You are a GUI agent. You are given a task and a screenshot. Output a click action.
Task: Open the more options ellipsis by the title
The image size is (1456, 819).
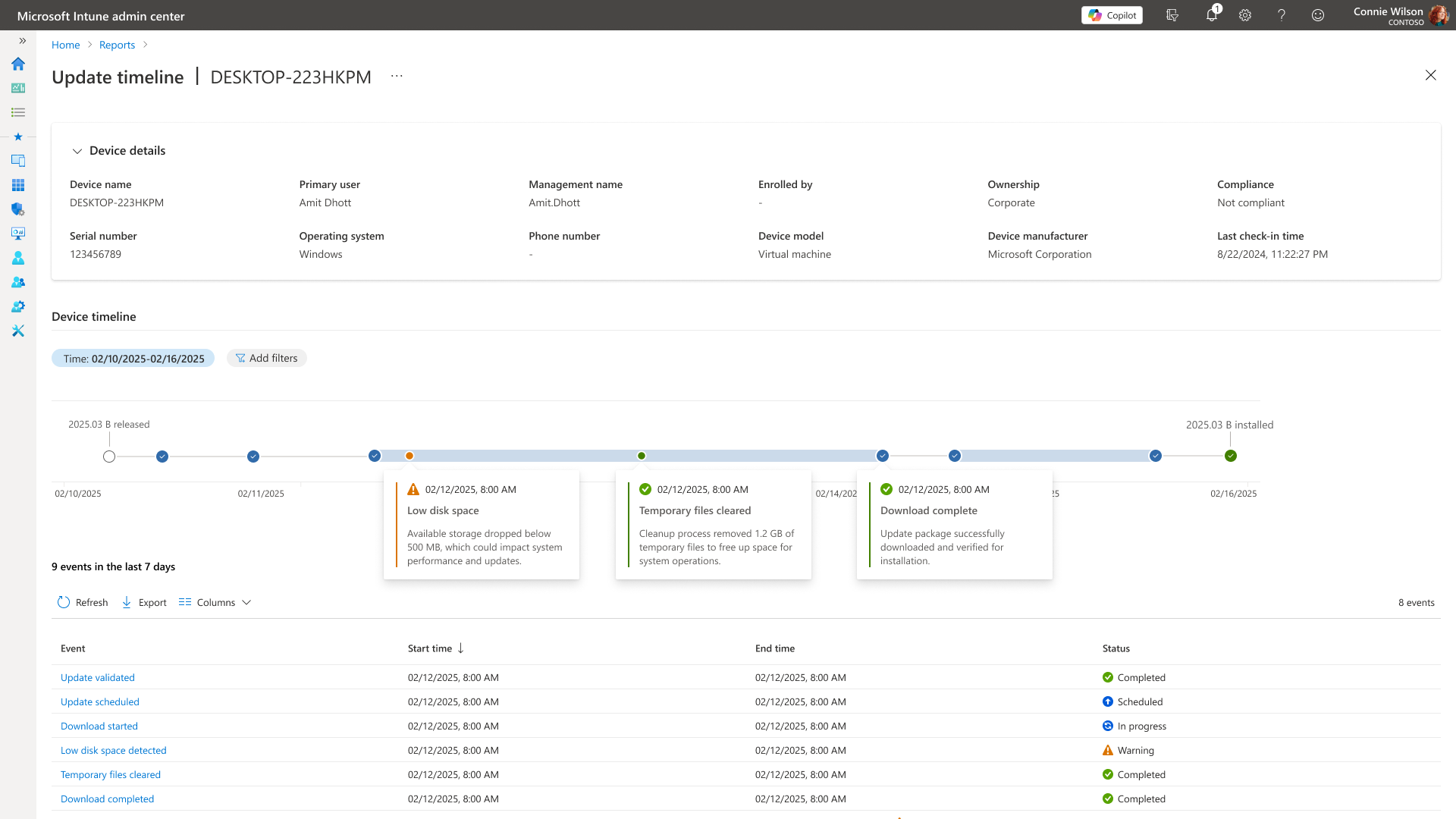[397, 76]
